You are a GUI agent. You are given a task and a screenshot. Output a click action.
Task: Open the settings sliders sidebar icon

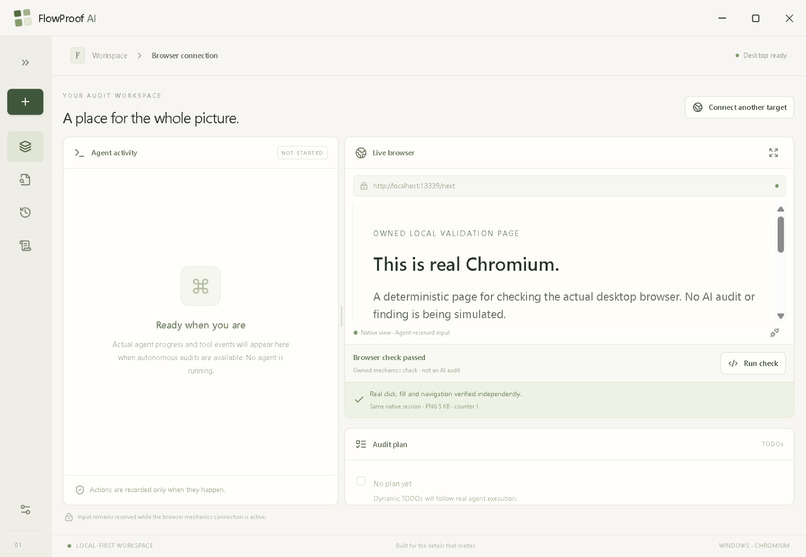point(25,509)
